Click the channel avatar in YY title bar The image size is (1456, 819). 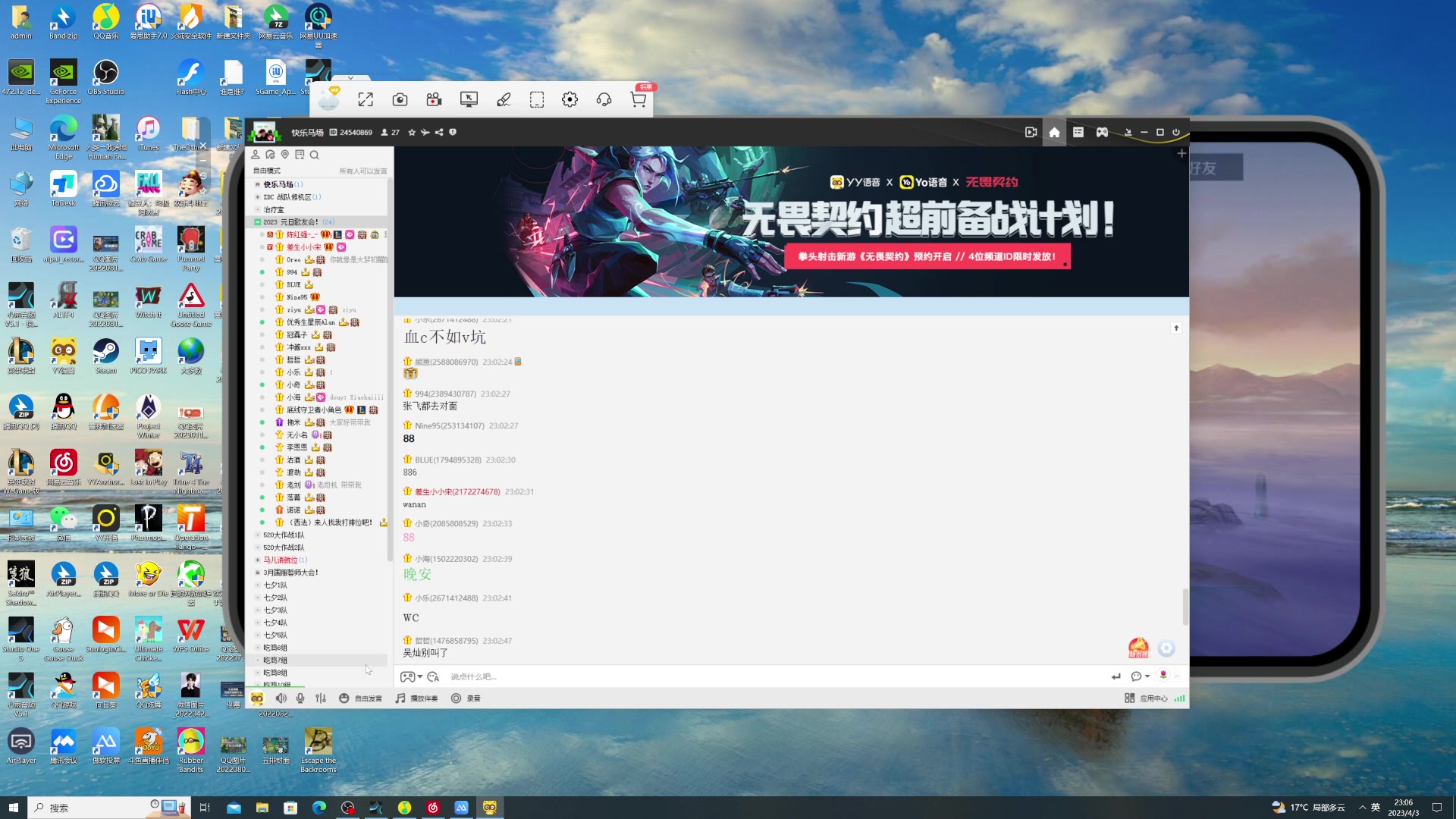pos(264,133)
